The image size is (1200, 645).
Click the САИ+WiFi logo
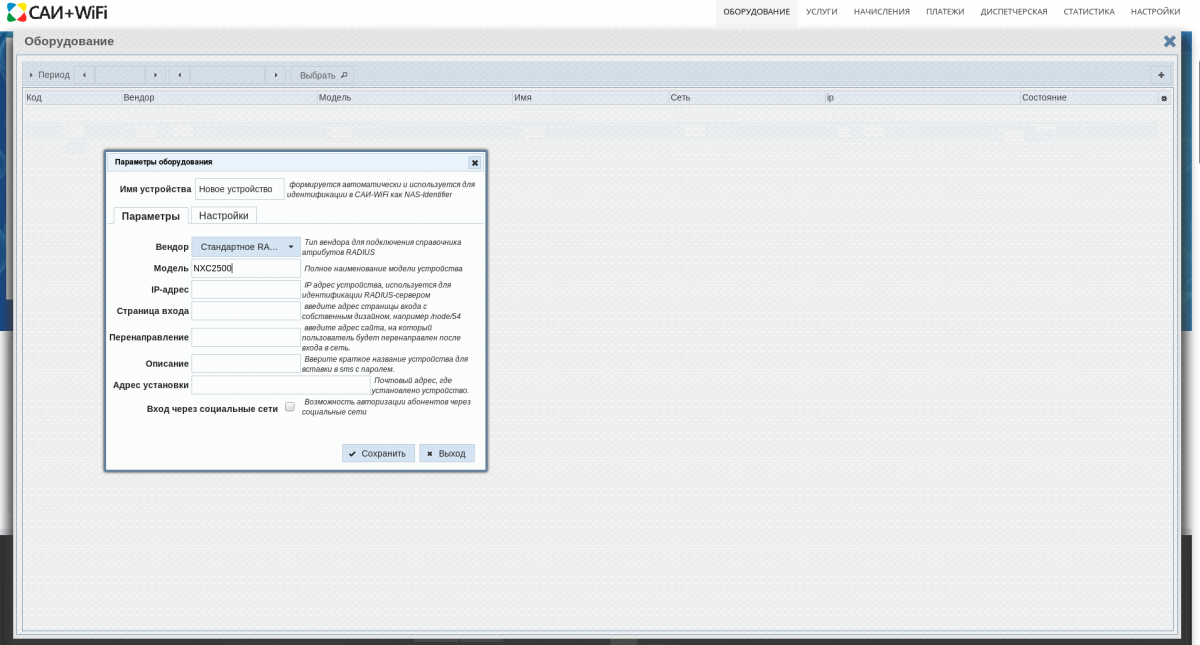[57, 12]
